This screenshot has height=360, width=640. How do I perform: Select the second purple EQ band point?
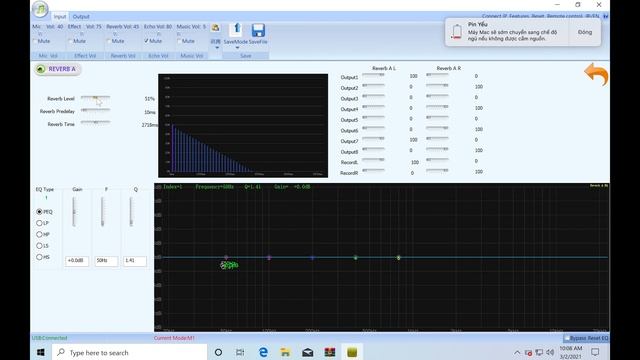(x=269, y=258)
